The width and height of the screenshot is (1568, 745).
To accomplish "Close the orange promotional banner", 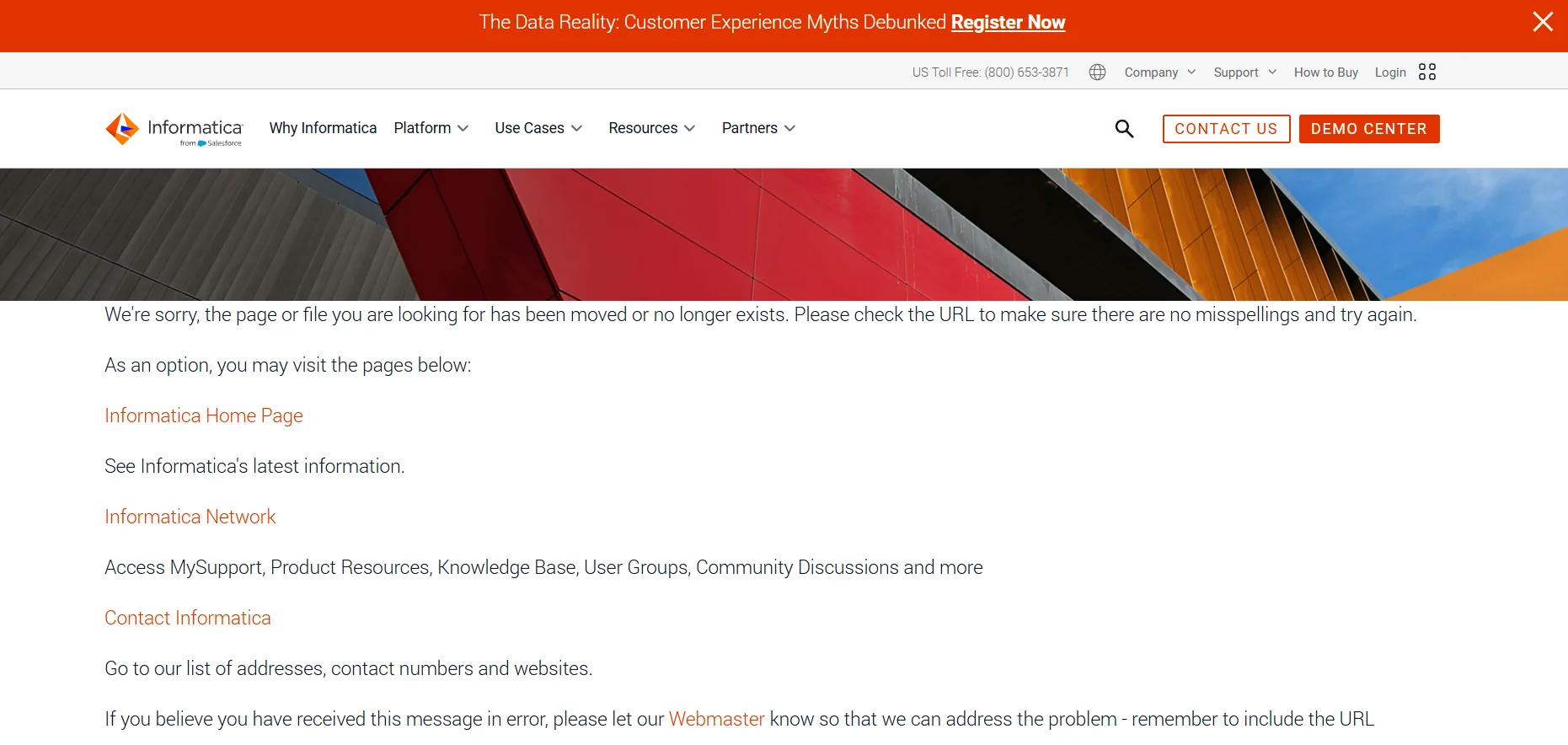I will point(1543,22).
